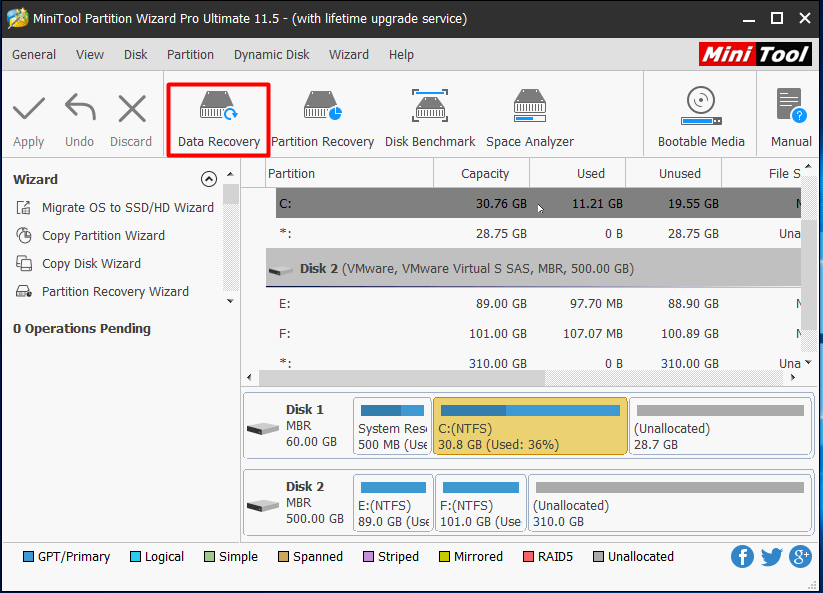Launch Partition Recovery from the toolbar
Viewport: 823px width, 593px height.
coord(322,113)
